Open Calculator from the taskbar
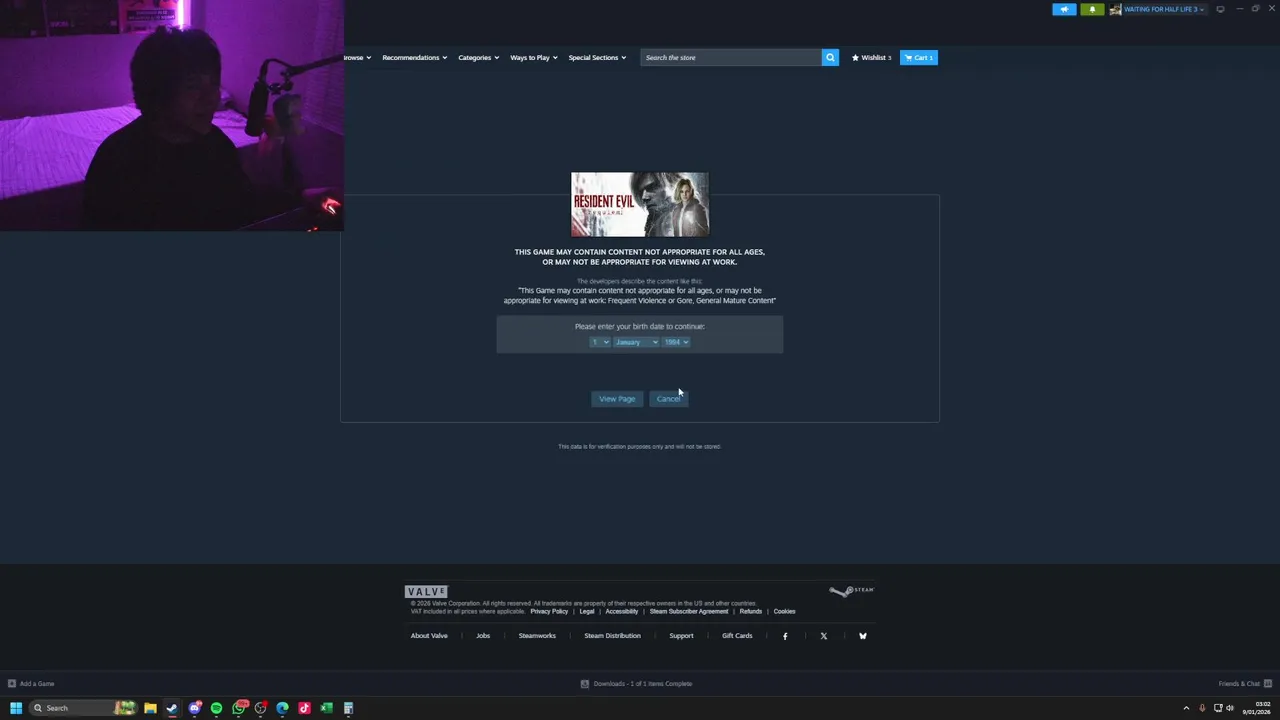Viewport: 1280px width, 720px height. (348, 708)
